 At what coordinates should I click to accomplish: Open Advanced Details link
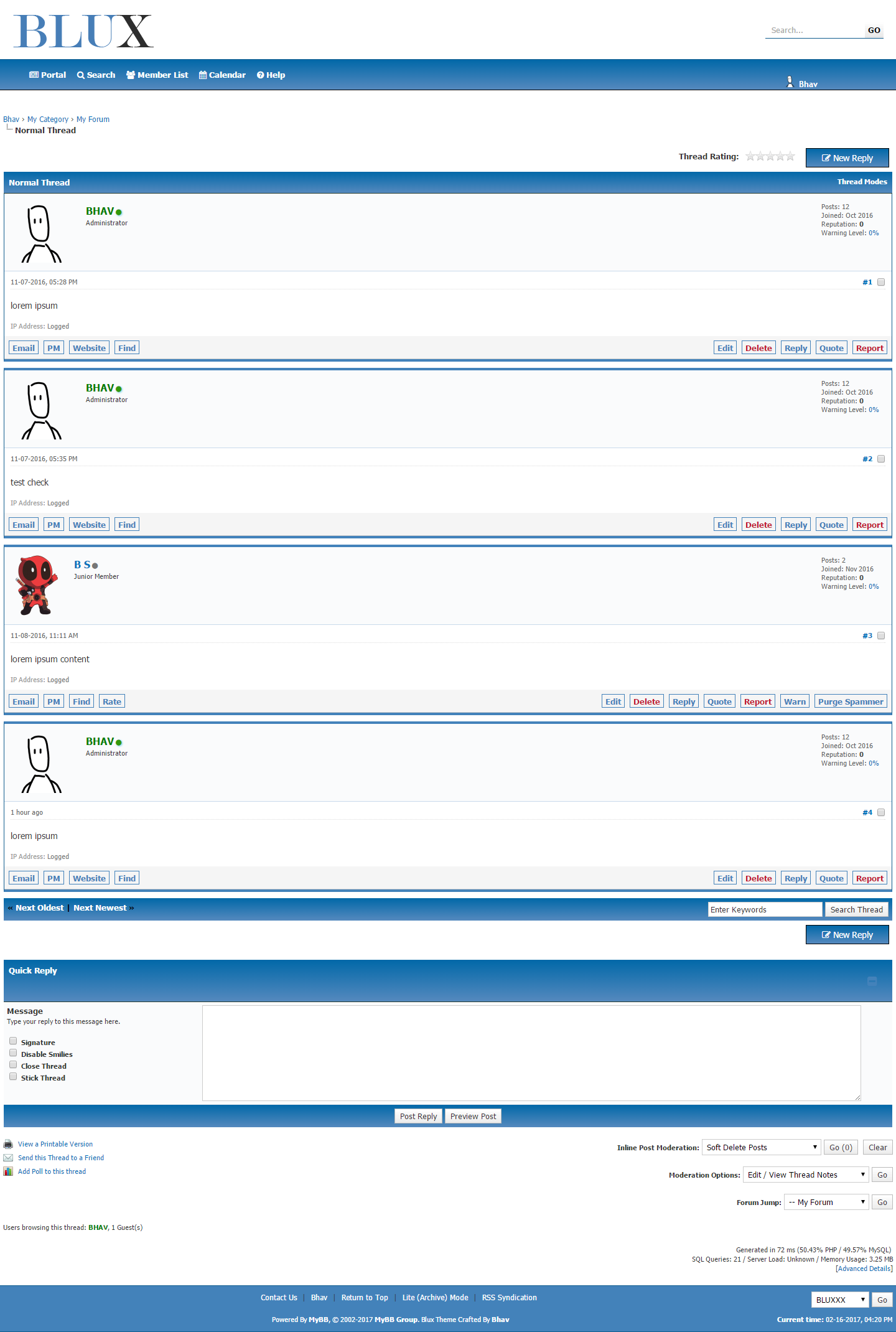click(864, 1269)
